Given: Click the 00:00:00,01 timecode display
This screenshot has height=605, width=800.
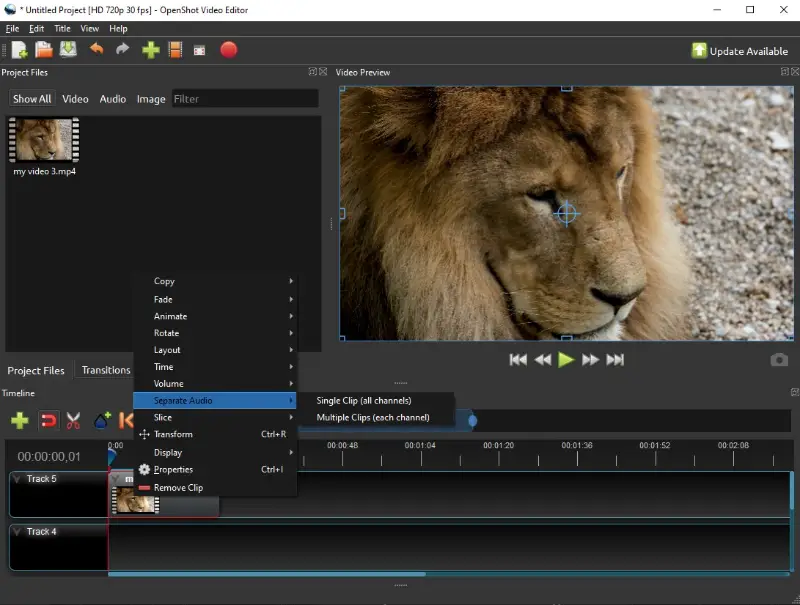Looking at the screenshot, I should (x=49, y=457).
